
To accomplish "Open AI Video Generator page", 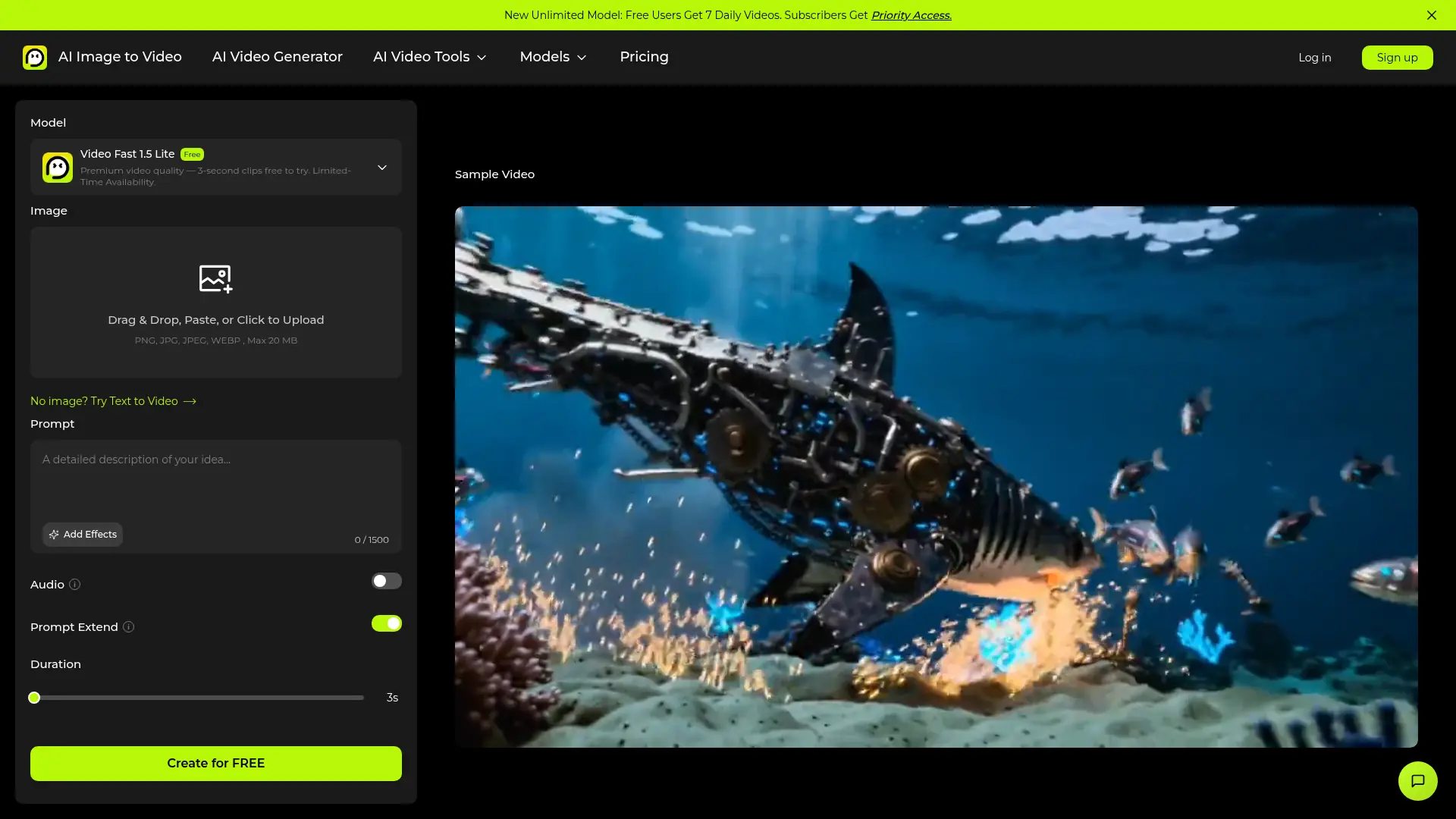I will [x=278, y=57].
